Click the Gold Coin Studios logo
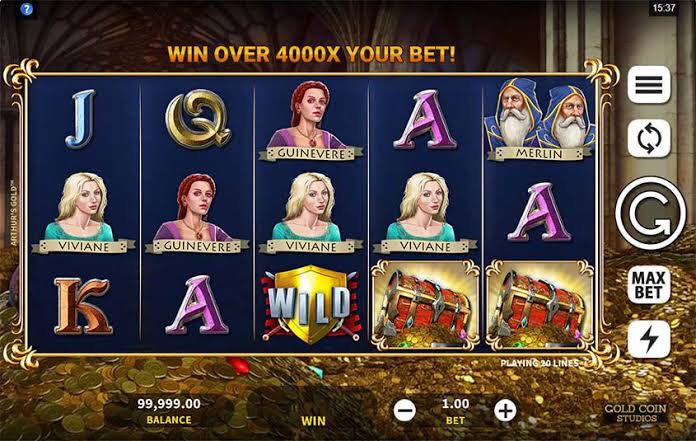This screenshot has height=441, width=696. click(636, 413)
